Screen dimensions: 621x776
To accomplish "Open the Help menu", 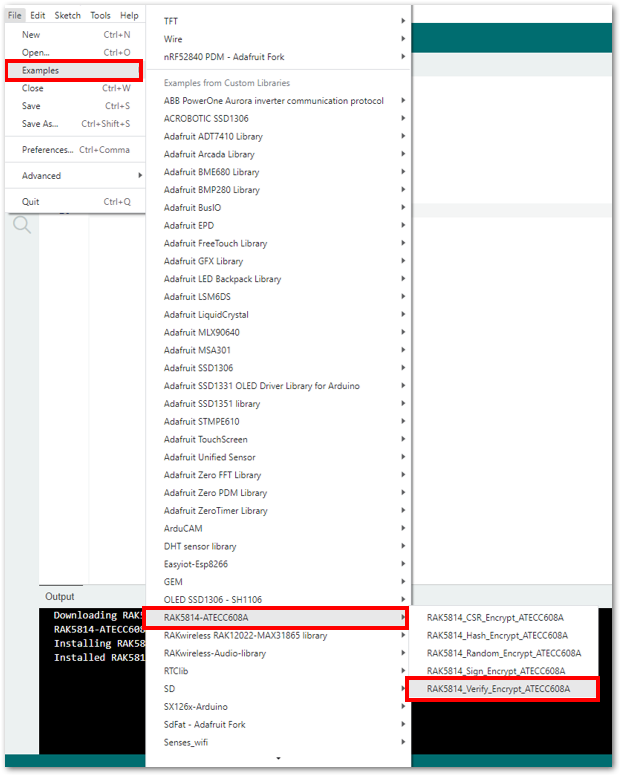I will coord(129,15).
